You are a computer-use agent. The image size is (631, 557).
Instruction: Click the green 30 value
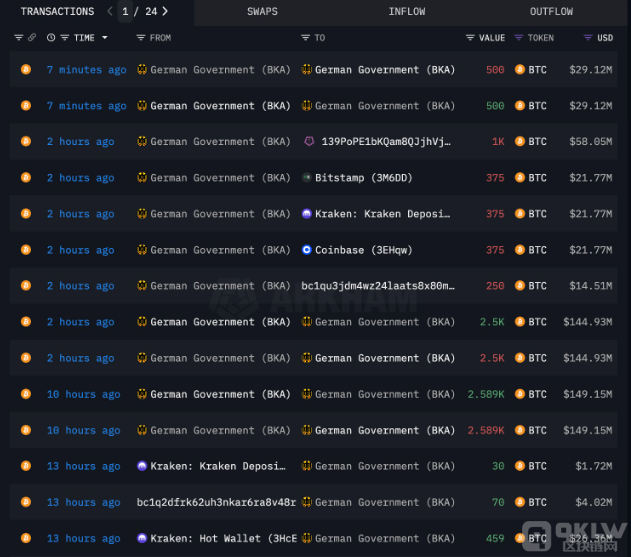498,466
